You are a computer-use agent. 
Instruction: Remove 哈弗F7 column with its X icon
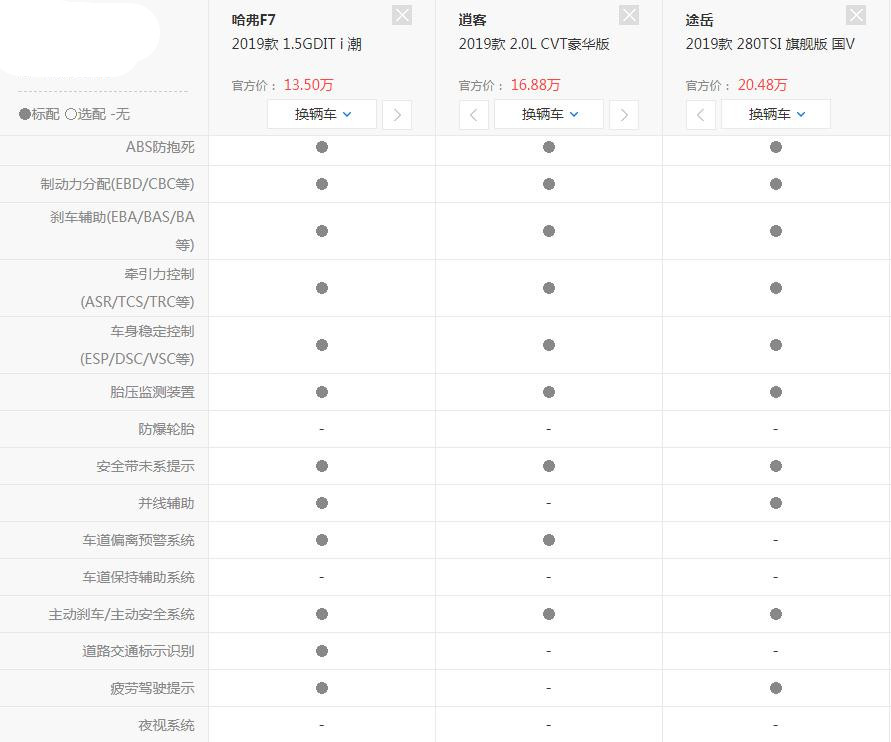(402, 15)
